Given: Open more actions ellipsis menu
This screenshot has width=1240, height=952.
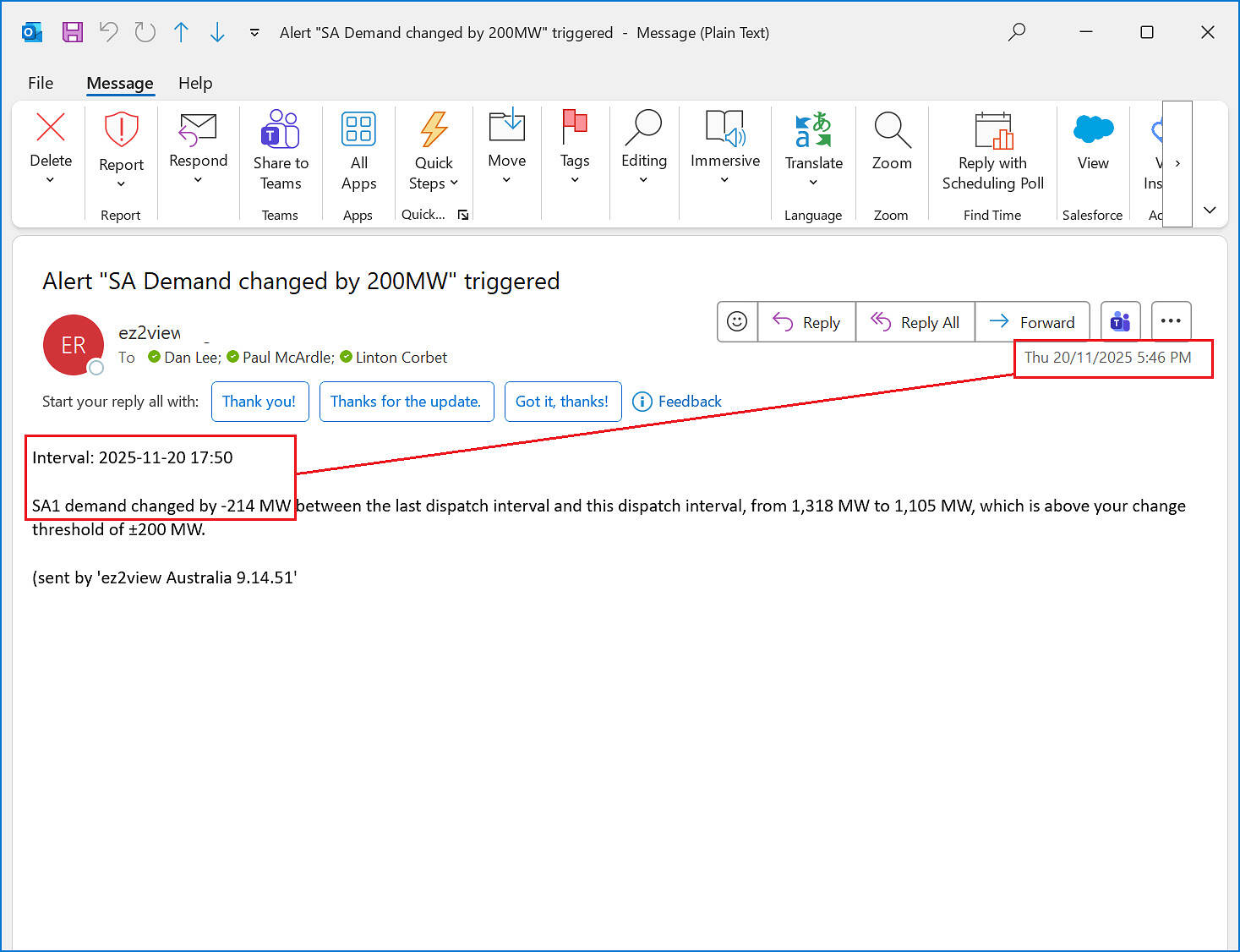Looking at the screenshot, I should tap(1171, 321).
